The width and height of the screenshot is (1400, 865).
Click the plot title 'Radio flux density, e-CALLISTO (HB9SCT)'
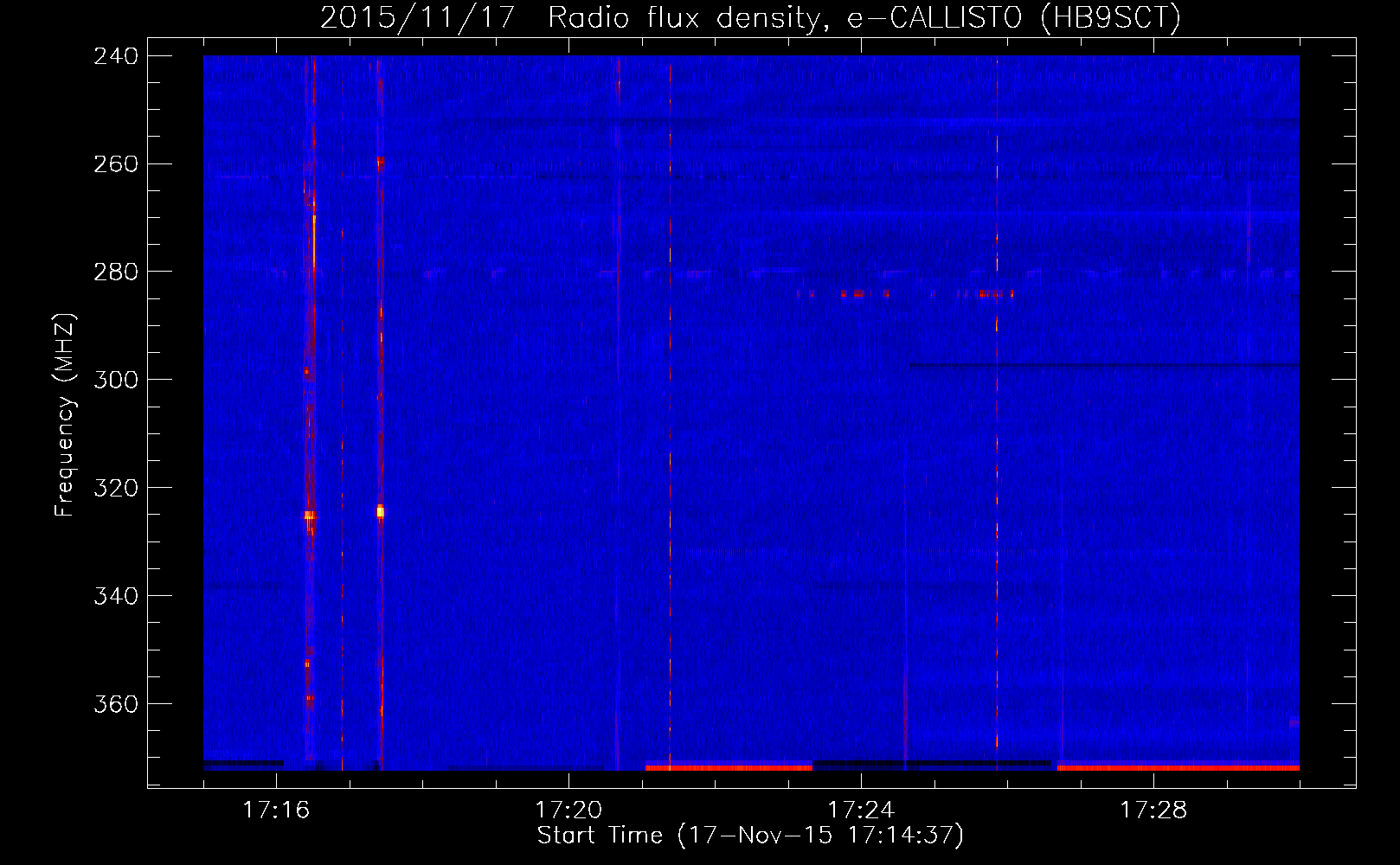[x=864, y=17]
